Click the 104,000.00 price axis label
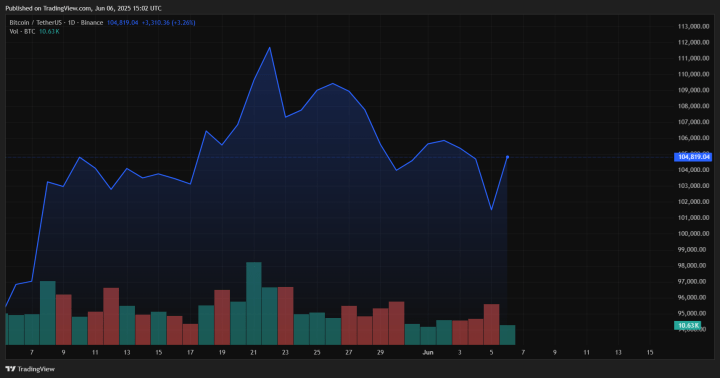The height and width of the screenshot is (378, 720). (x=693, y=170)
